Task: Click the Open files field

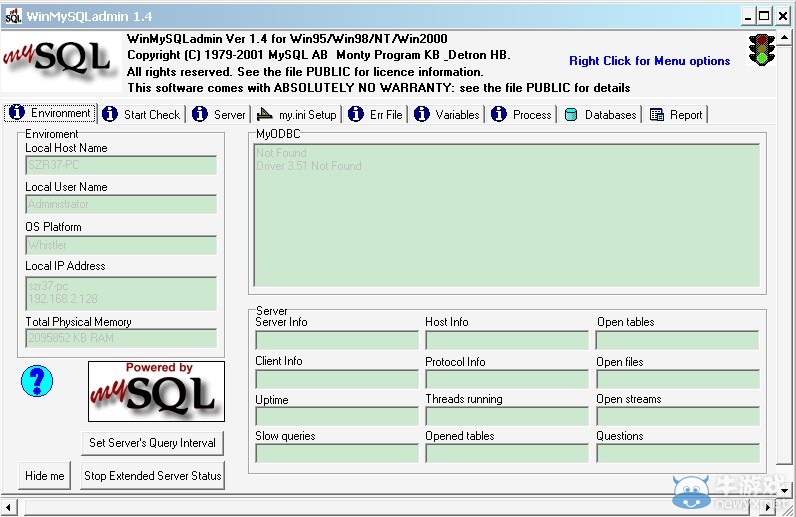Action: pos(678,379)
